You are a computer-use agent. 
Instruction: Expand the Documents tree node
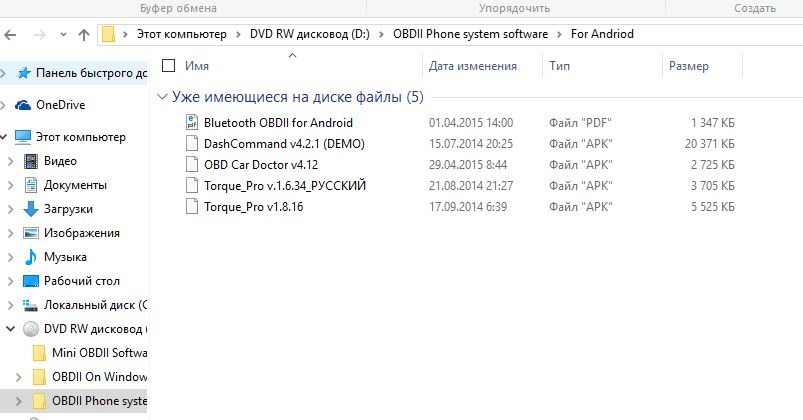click(x=11, y=185)
